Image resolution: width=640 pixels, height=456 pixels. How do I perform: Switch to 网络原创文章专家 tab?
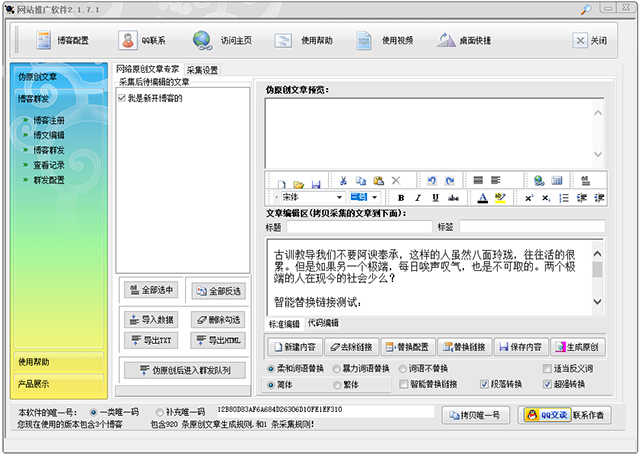(x=148, y=69)
